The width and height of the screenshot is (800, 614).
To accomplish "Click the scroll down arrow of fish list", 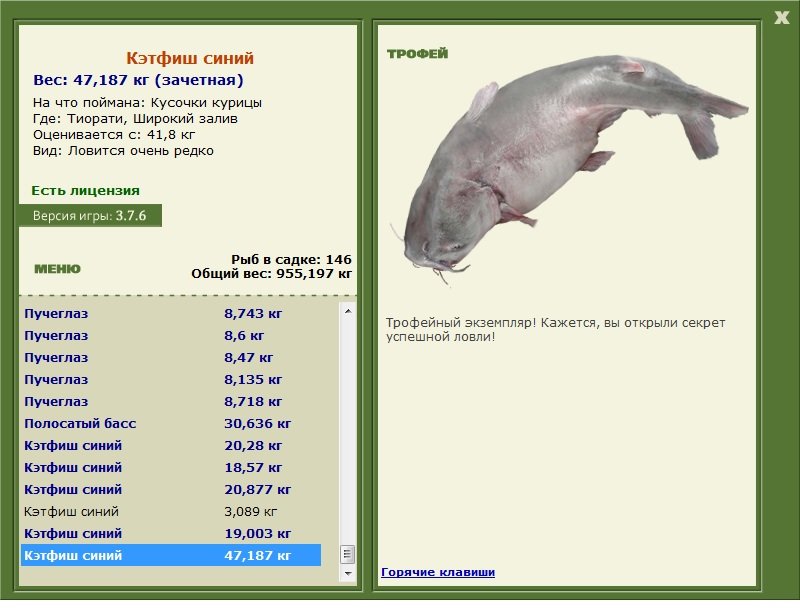I will [348, 574].
